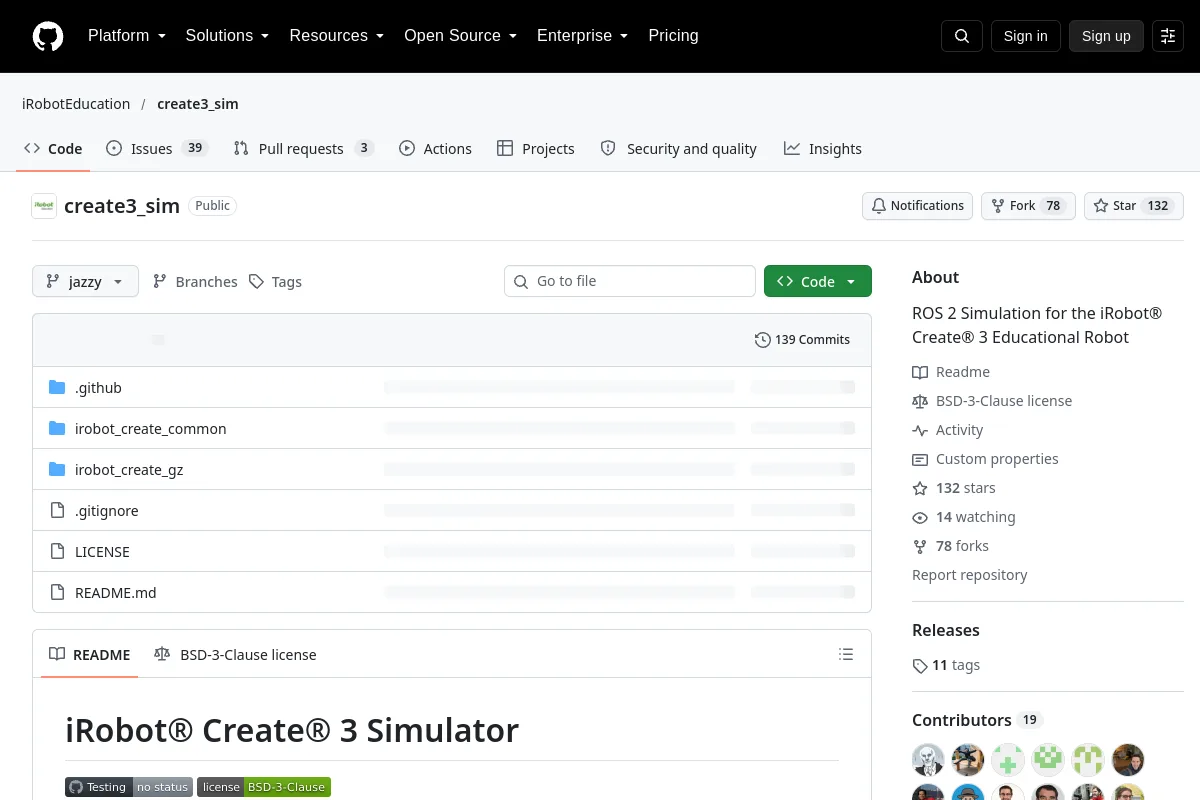Star the create3_sim repository
Image resolution: width=1200 pixels, height=800 pixels.
coord(1134,206)
